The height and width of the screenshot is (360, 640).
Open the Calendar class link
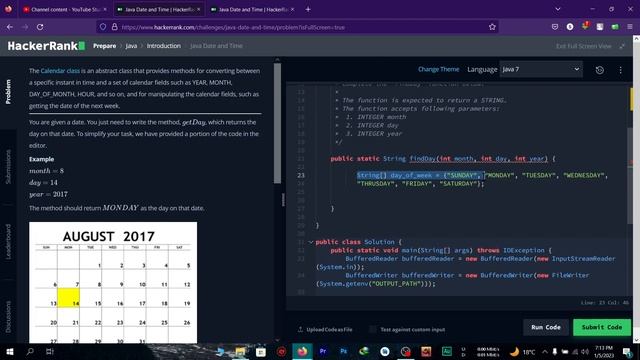coord(60,71)
